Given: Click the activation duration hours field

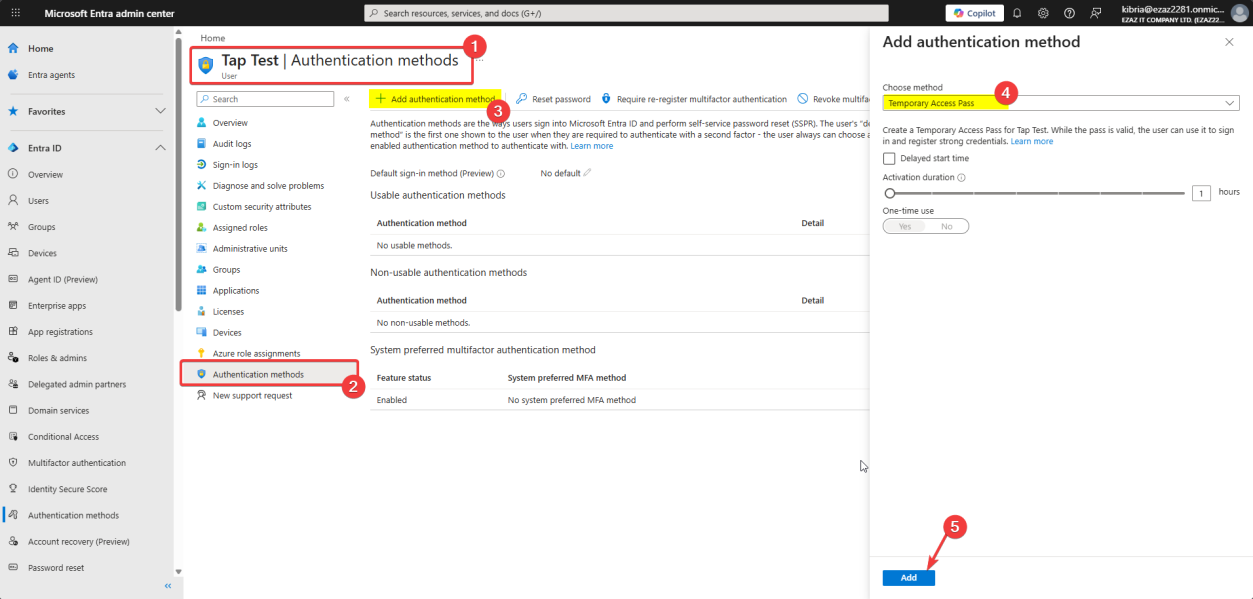Looking at the screenshot, I should click(1201, 193).
